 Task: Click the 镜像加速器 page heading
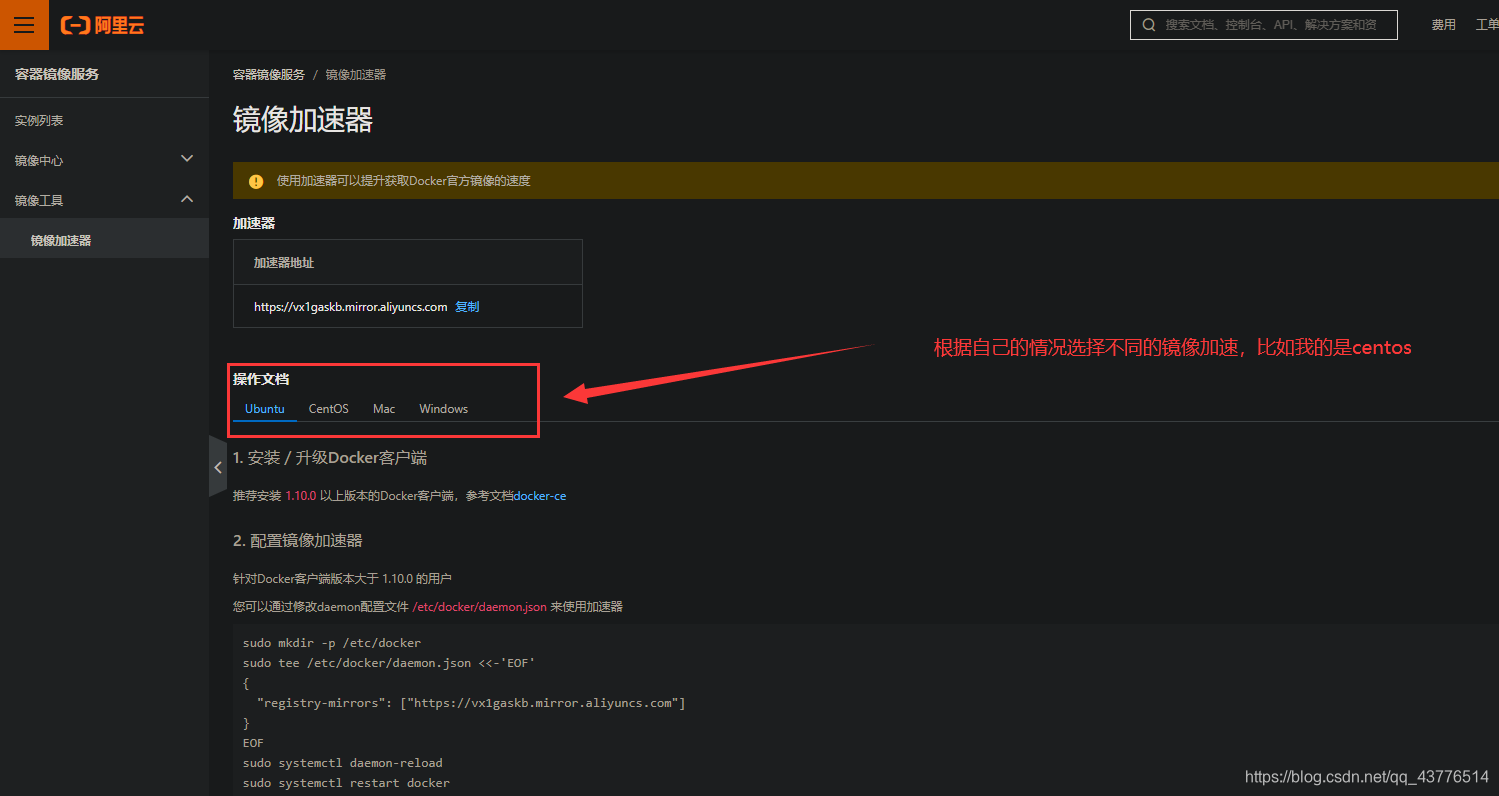[303, 120]
